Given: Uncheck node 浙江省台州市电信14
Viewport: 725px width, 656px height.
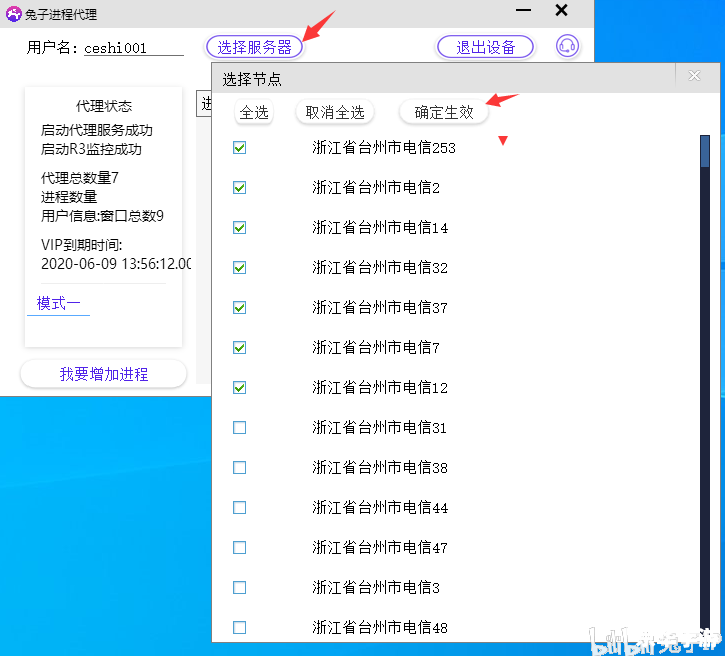Looking at the screenshot, I should click(240, 227).
